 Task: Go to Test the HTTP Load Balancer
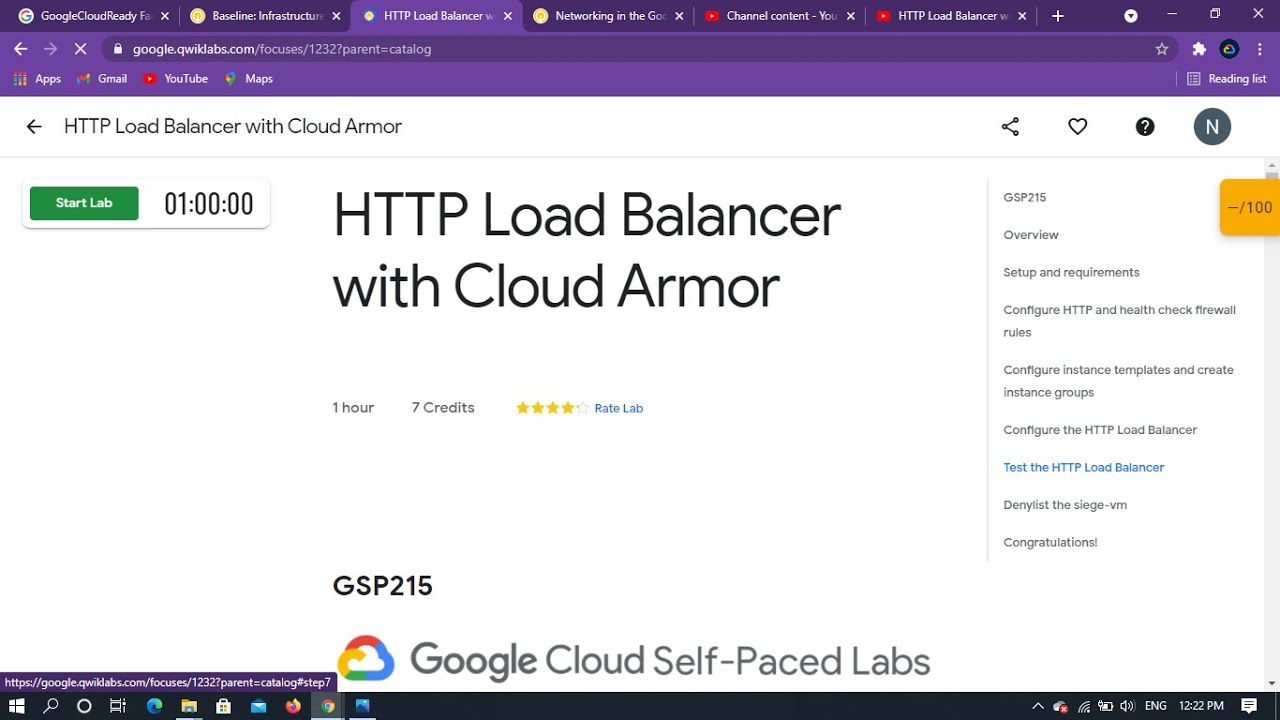[x=1083, y=467]
